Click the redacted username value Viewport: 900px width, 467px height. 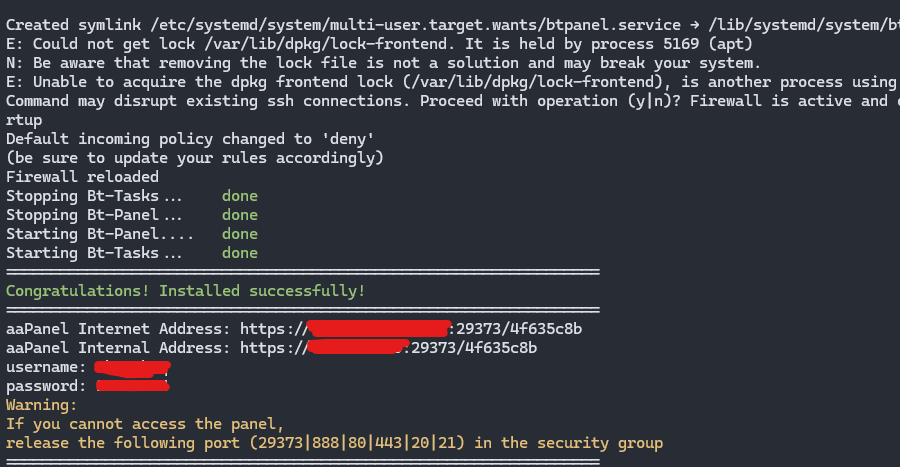[132, 367]
